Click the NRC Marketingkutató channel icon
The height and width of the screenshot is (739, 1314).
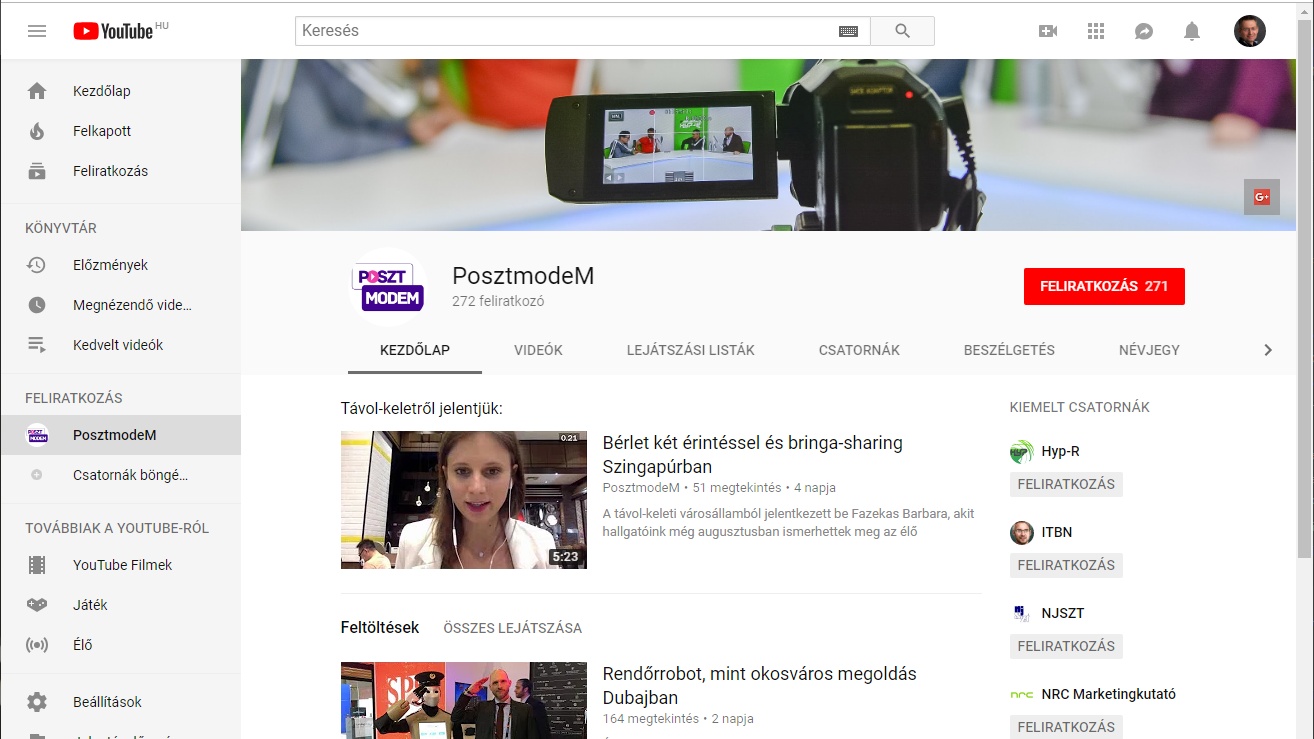[1021, 694]
